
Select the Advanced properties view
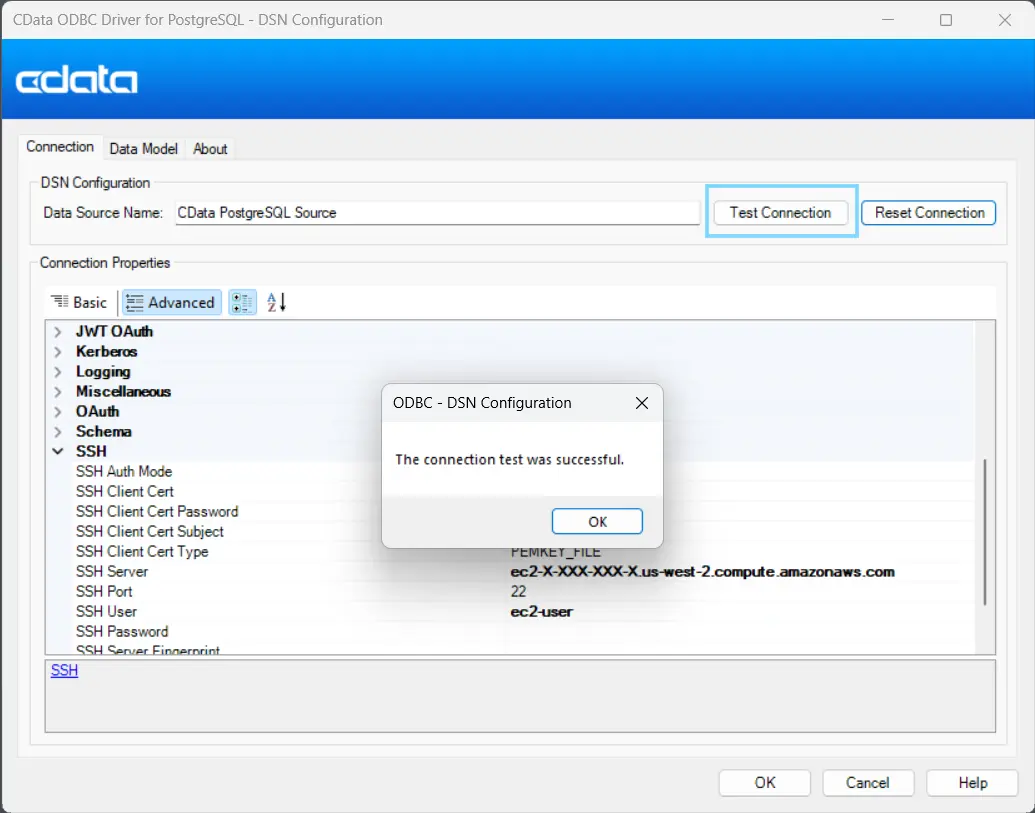tap(171, 302)
